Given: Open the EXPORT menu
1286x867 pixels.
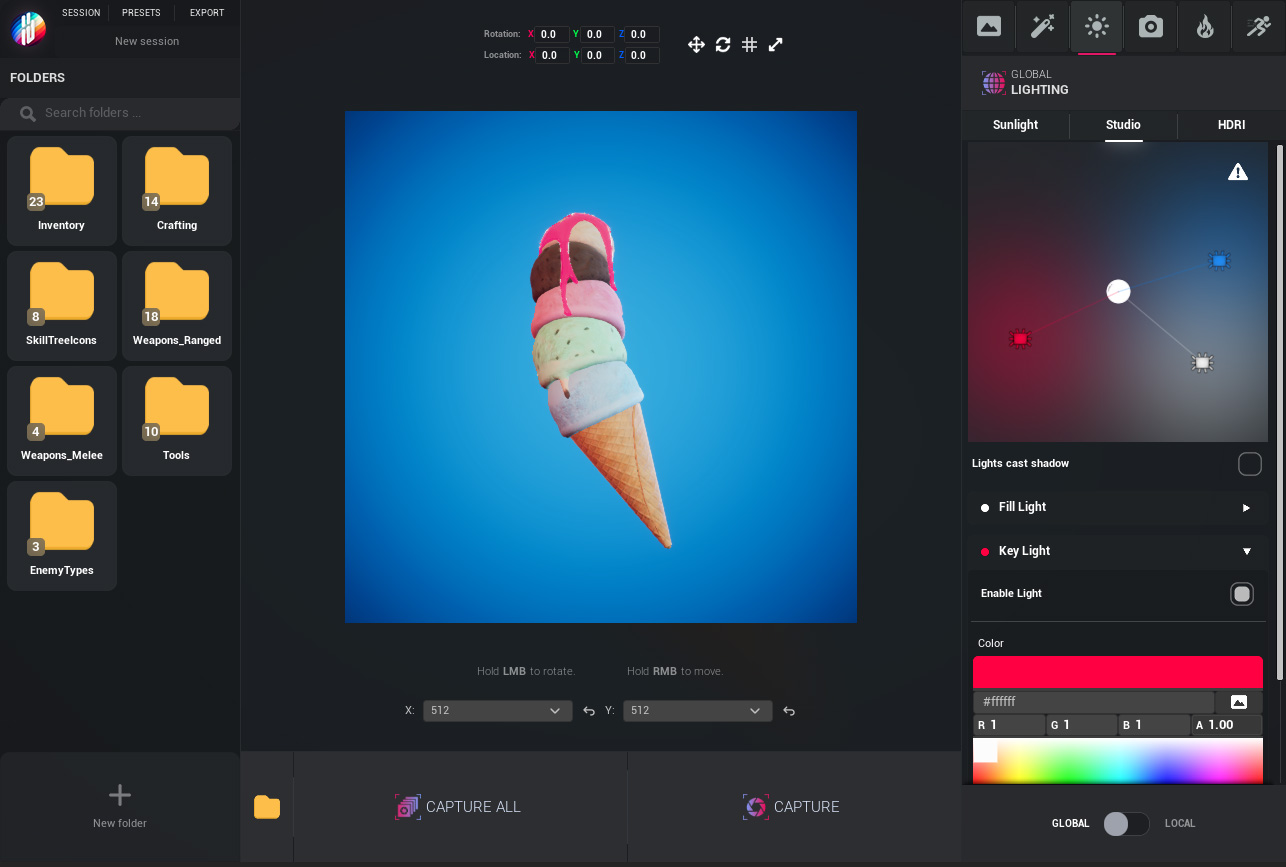Looking at the screenshot, I should [207, 13].
